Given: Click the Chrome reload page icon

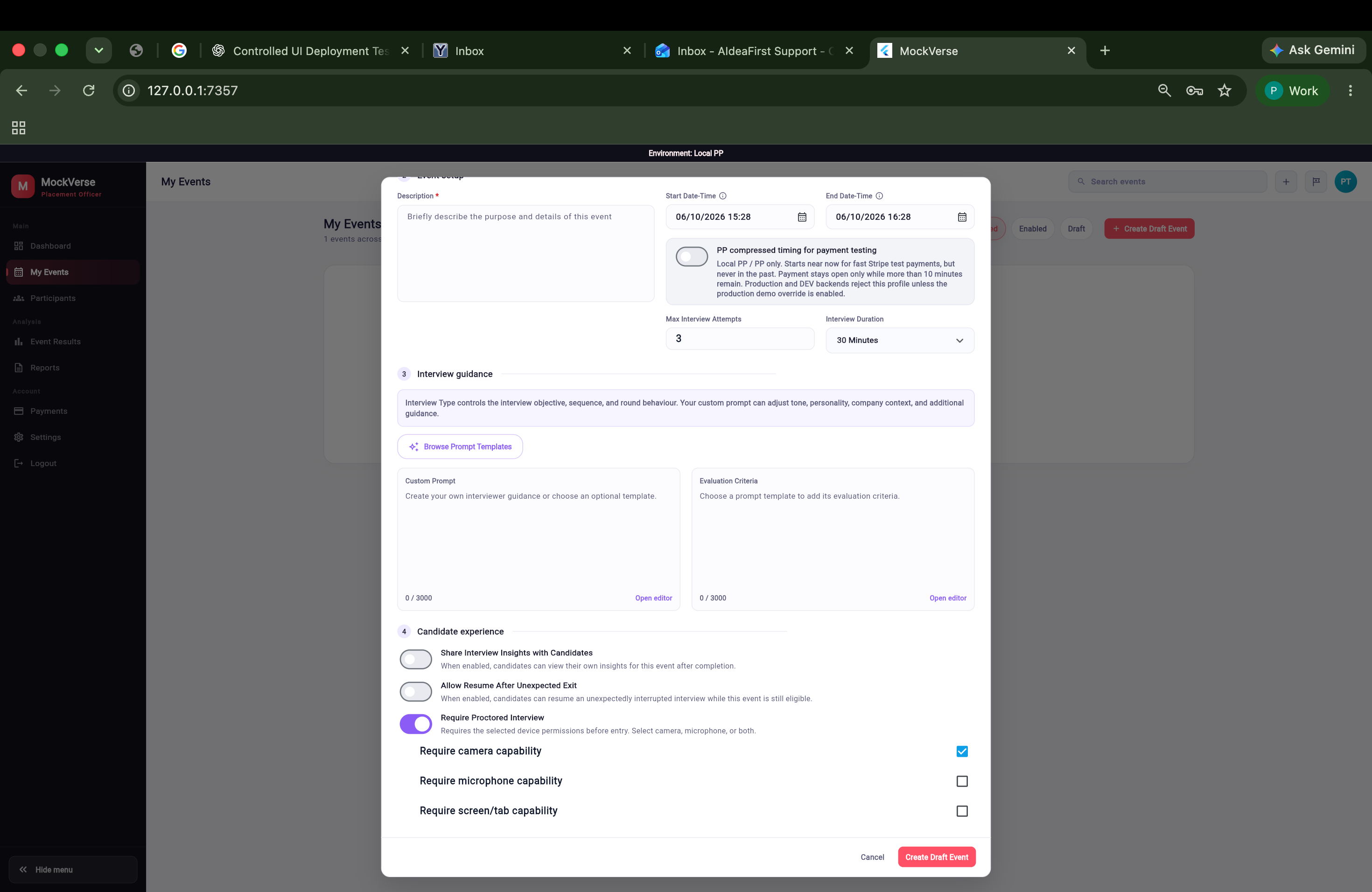Looking at the screenshot, I should 88,91.
